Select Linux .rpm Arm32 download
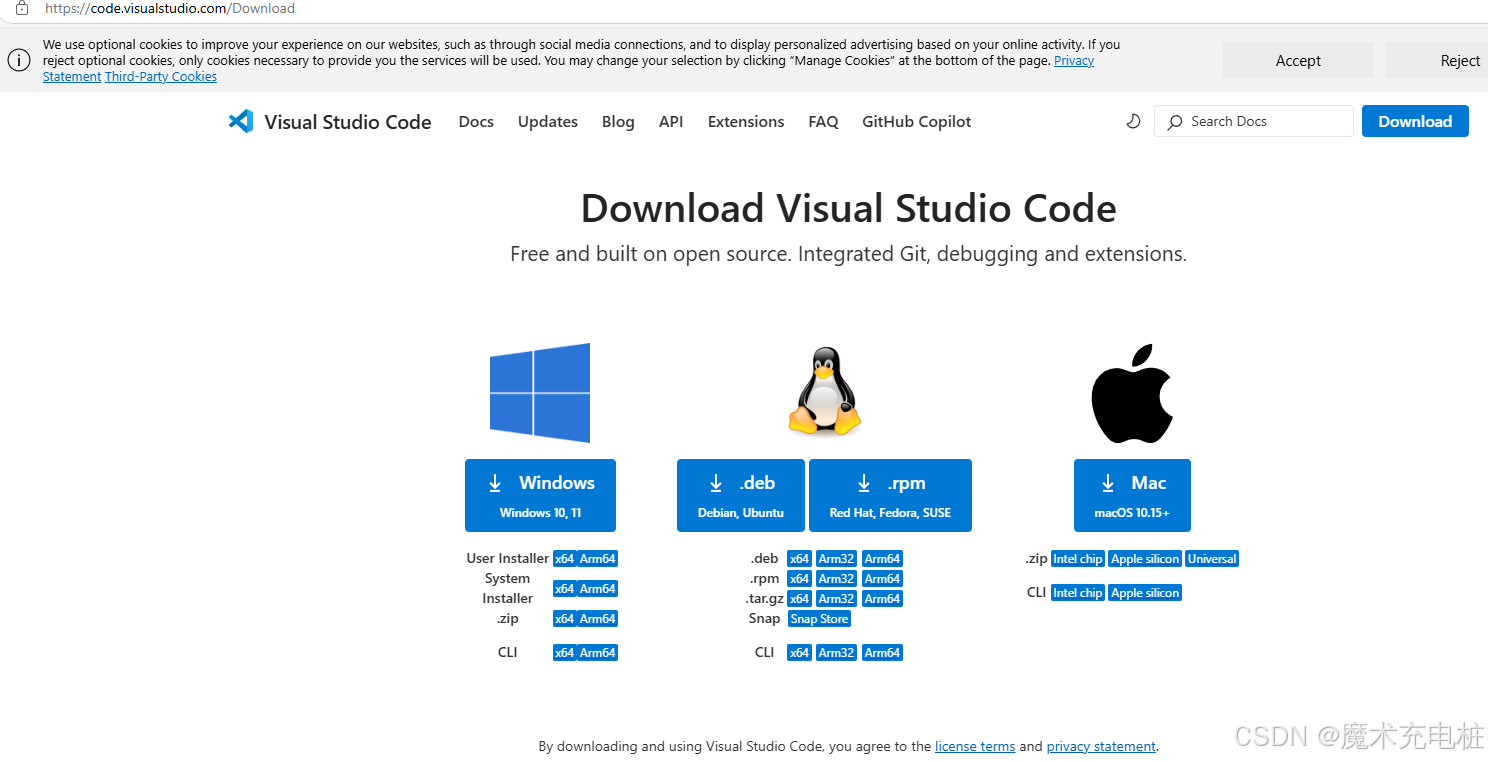The image size is (1488, 762). pyautogui.click(x=836, y=579)
